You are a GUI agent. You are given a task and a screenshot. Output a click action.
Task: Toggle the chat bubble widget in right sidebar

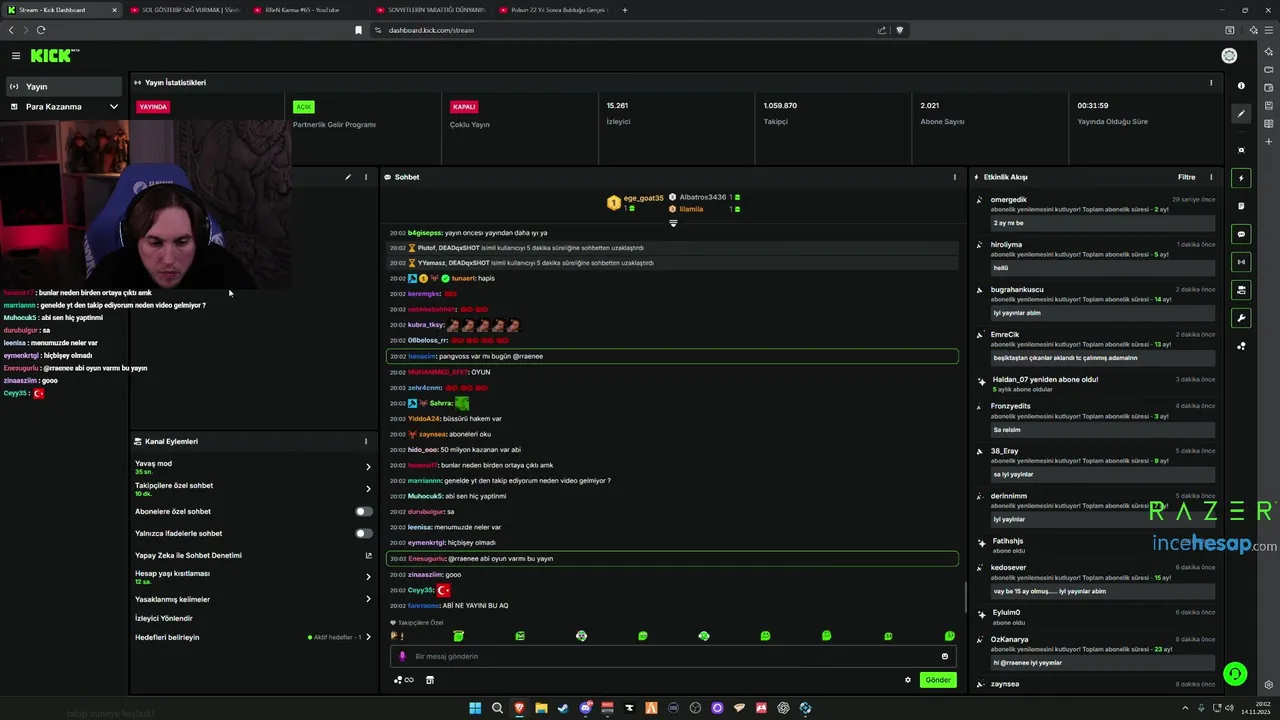tap(1241, 234)
